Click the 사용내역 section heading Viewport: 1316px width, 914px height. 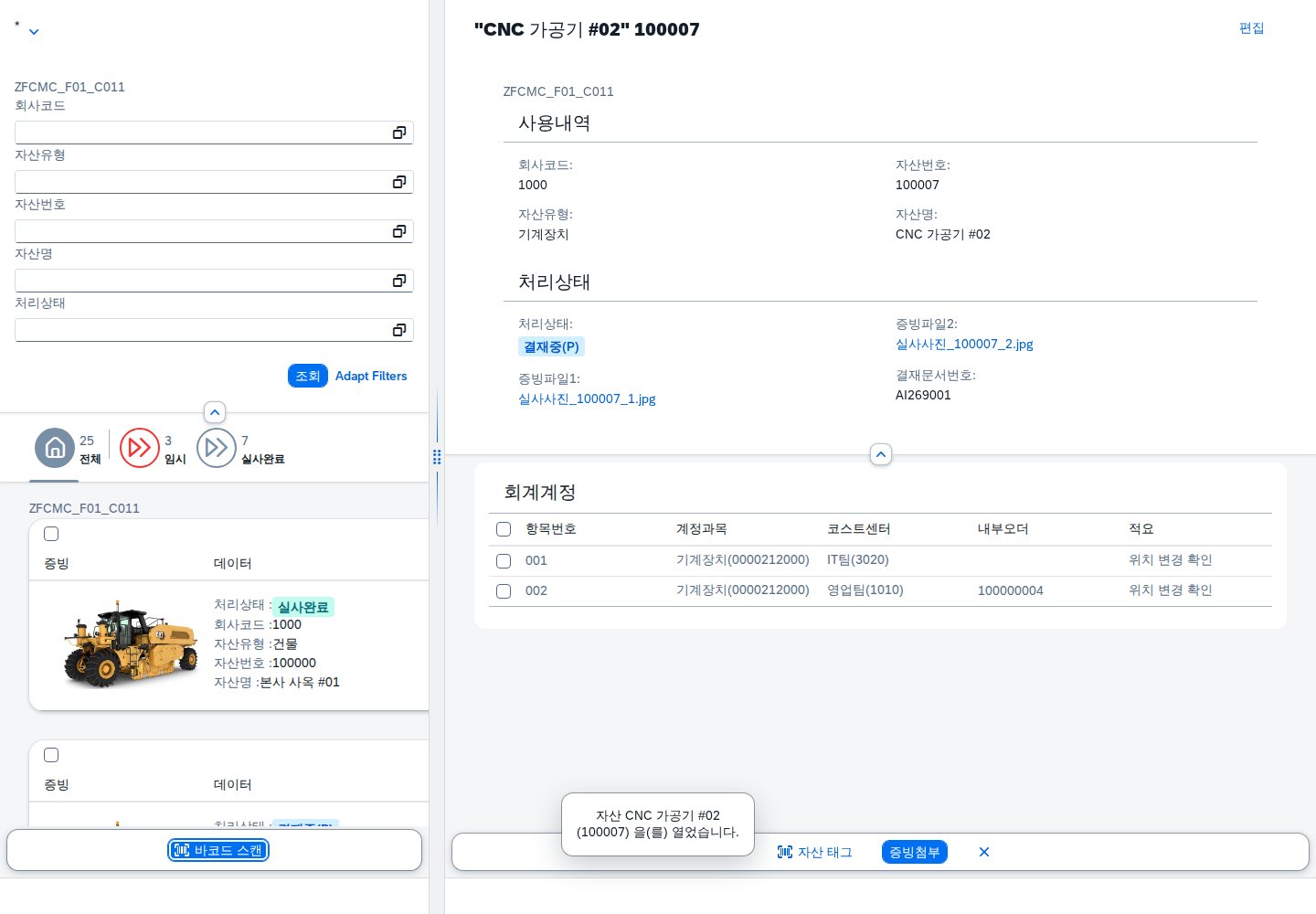[554, 123]
